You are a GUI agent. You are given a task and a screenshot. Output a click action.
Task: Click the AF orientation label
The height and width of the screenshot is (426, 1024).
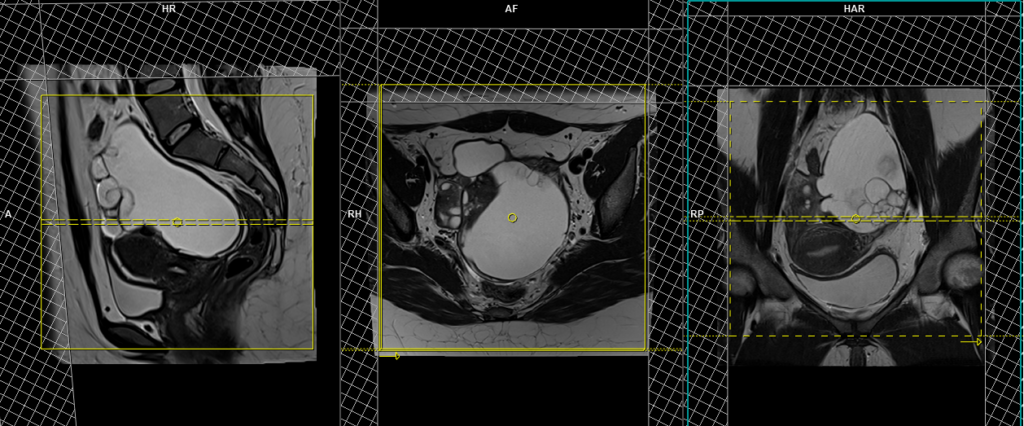pyautogui.click(x=513, y=9)
